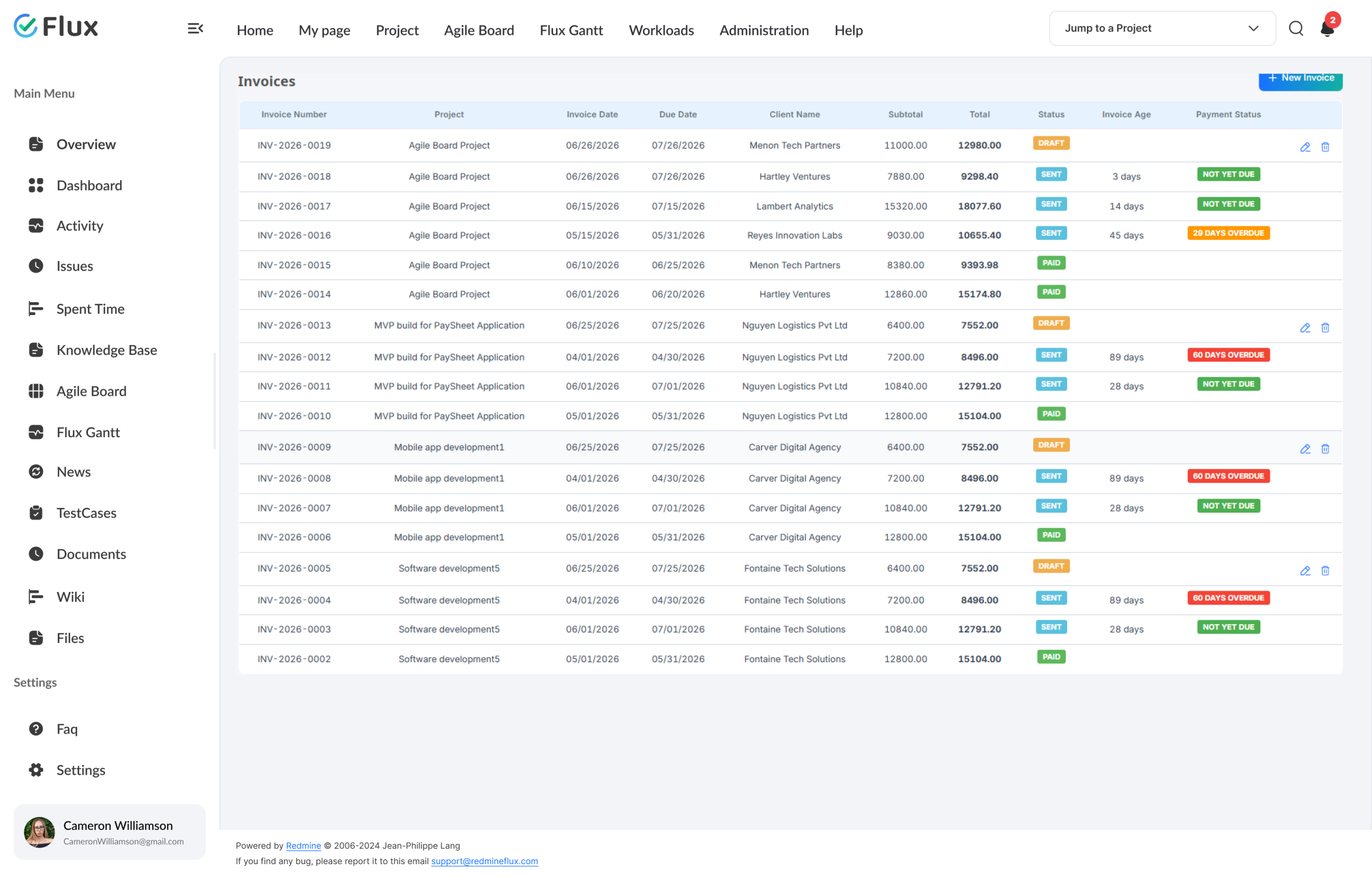Image resolution: width=1372 pixels, height=877 pixels.
Task: Click the 45 days invoice age
Action: pos(1126,235)
